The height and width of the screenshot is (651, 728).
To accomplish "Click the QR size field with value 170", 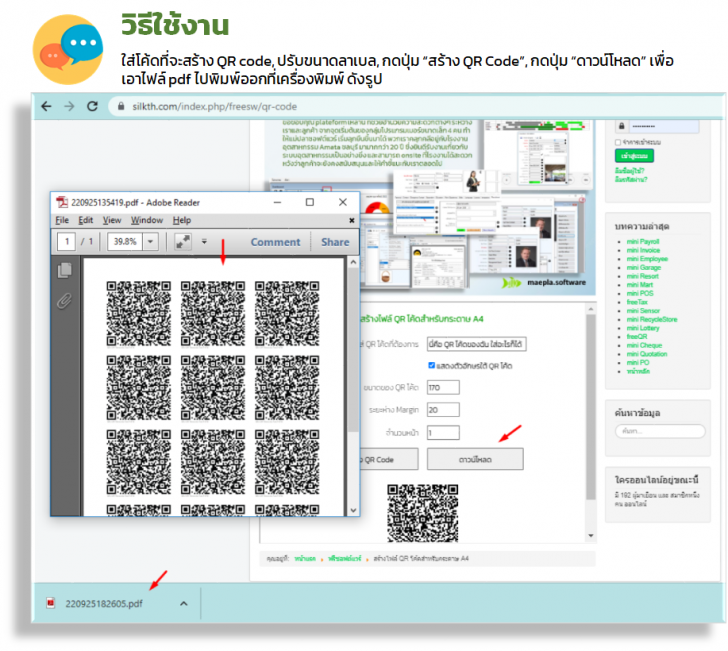I will coord(443,387).
